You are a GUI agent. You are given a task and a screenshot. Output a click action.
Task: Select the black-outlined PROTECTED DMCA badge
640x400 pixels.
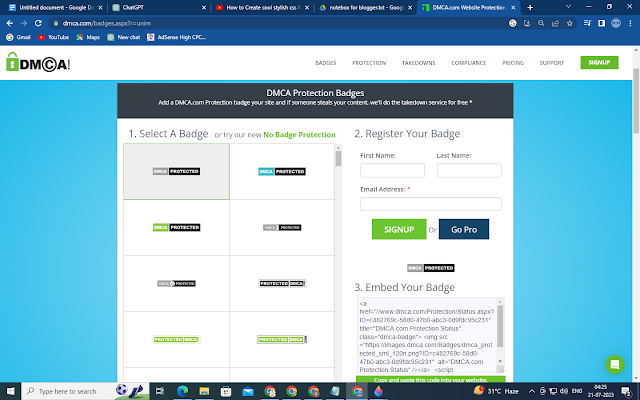pos(282,283)
